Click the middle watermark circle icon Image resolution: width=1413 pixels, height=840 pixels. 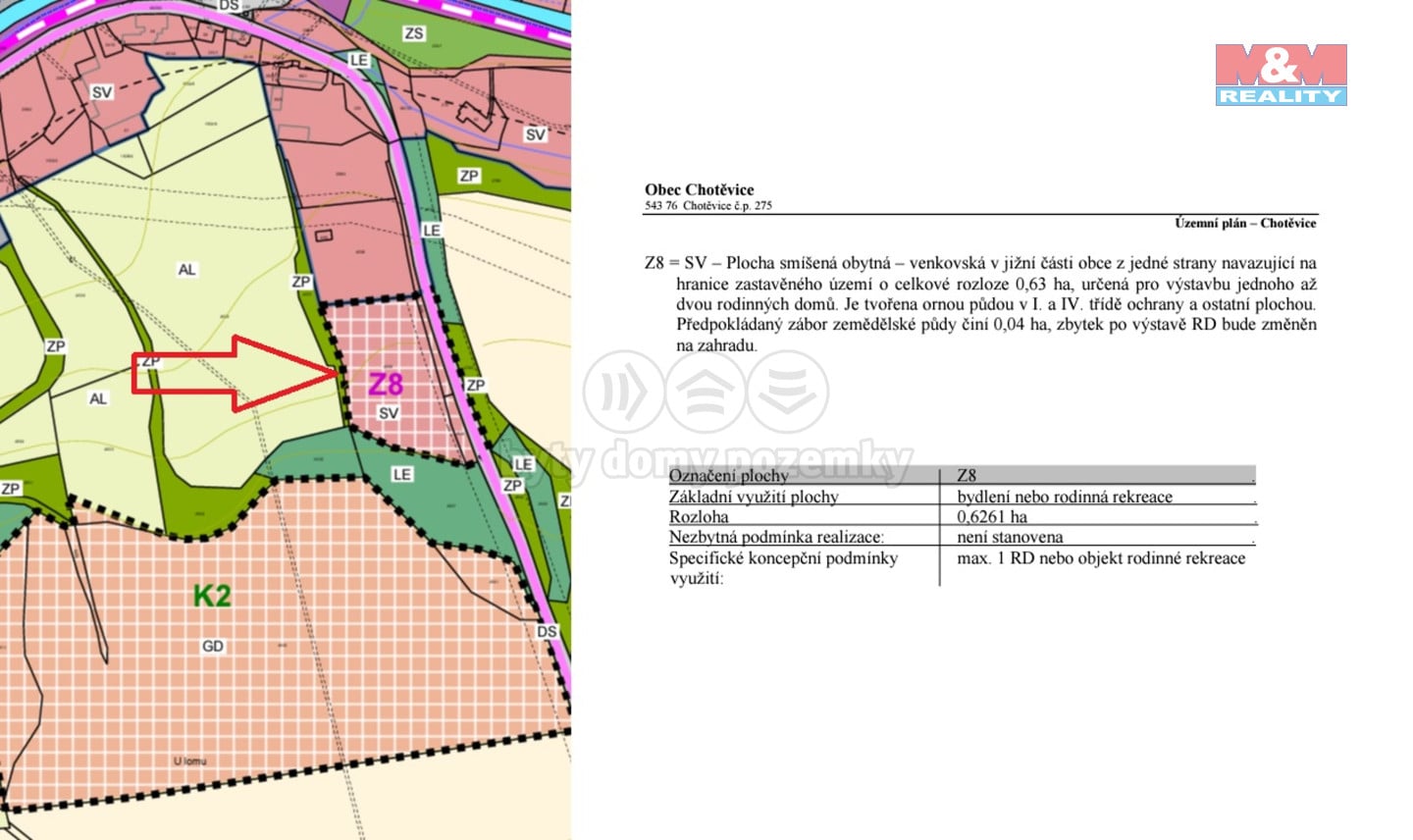[x=706, y=392]
